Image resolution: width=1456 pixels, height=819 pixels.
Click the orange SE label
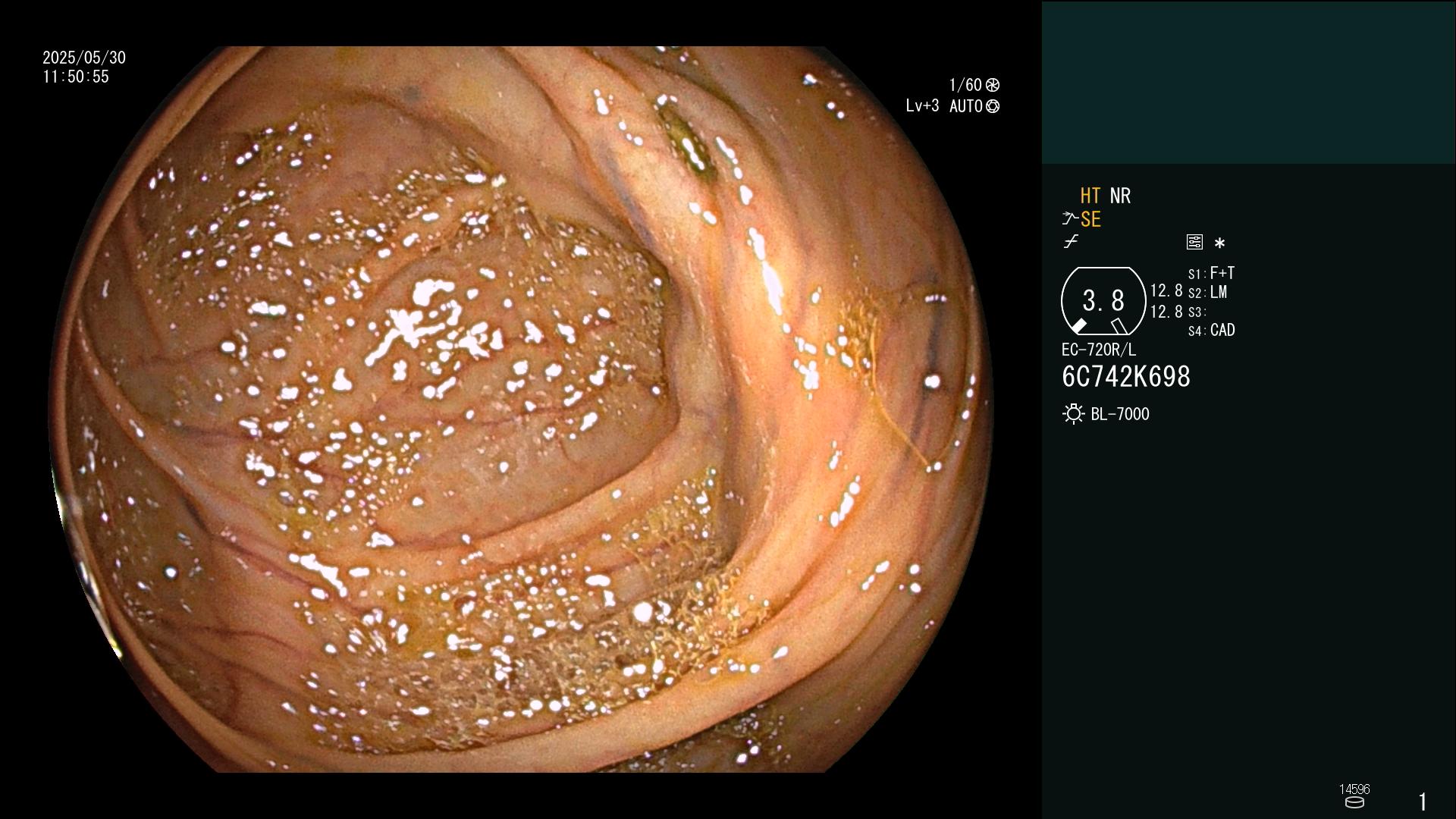pos(1090,219)
